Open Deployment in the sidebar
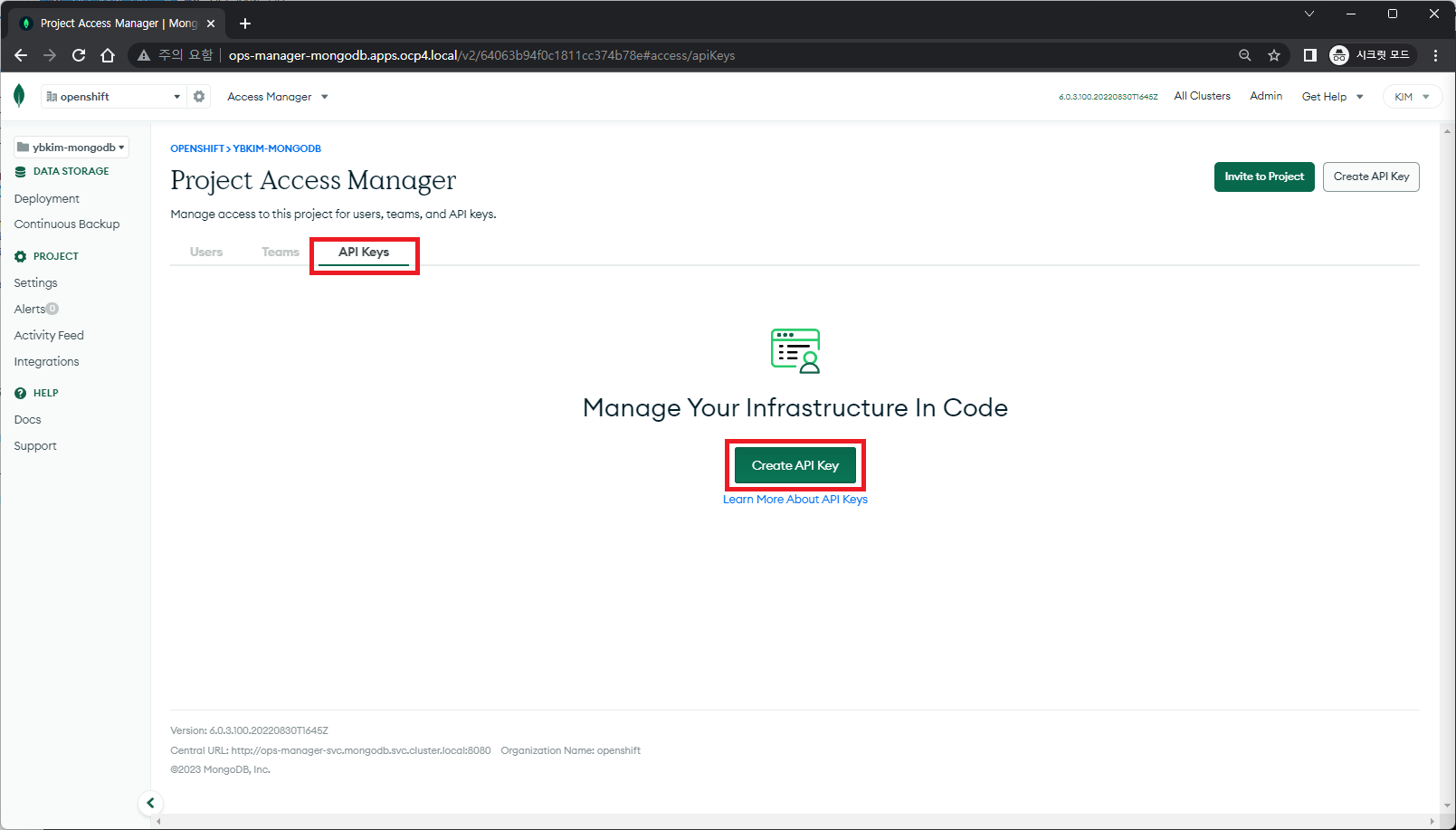This screenshot has width=1456, height=830. (47, 198)
